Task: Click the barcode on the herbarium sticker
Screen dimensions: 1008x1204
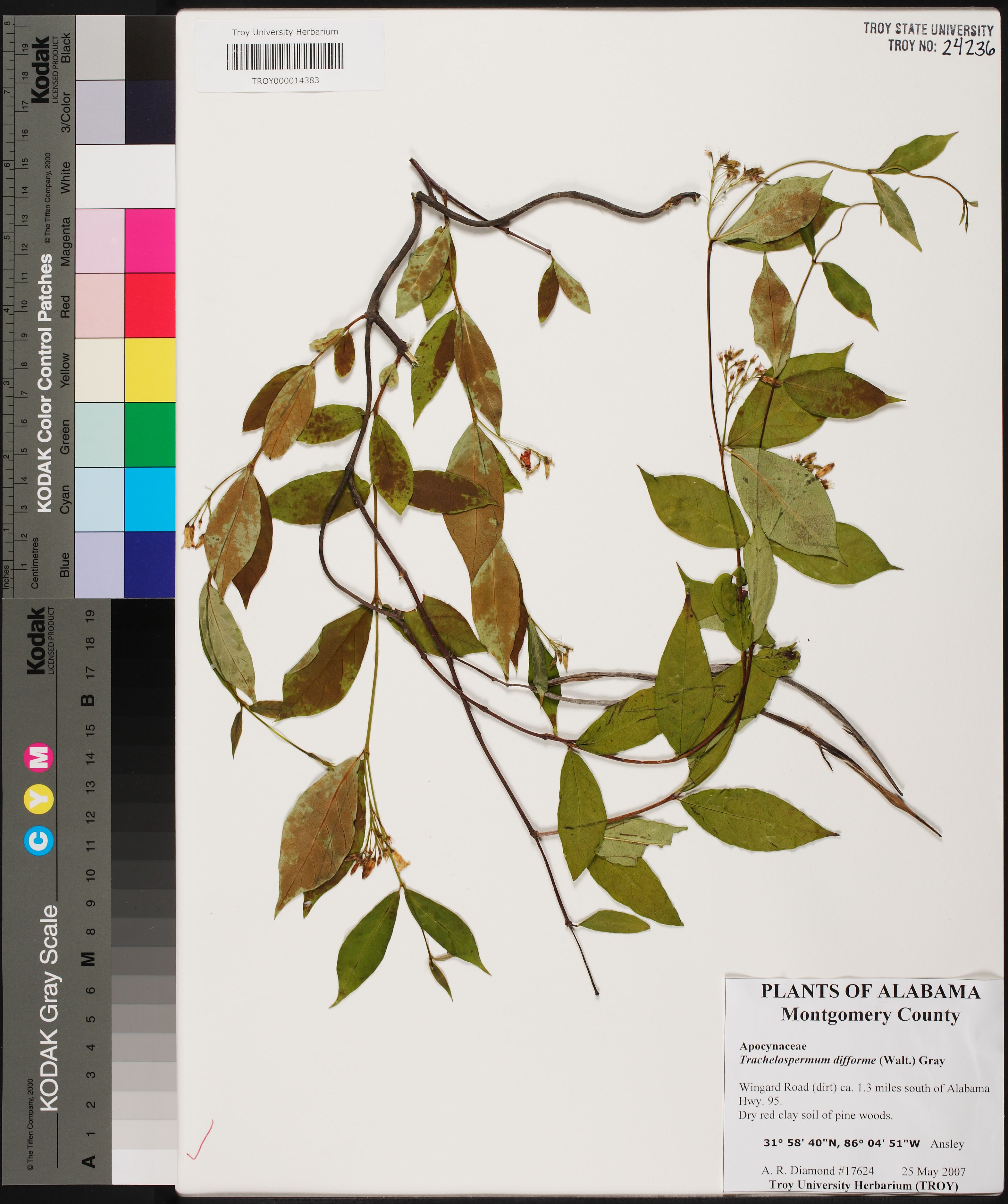Action: click(x=285, y=56)
